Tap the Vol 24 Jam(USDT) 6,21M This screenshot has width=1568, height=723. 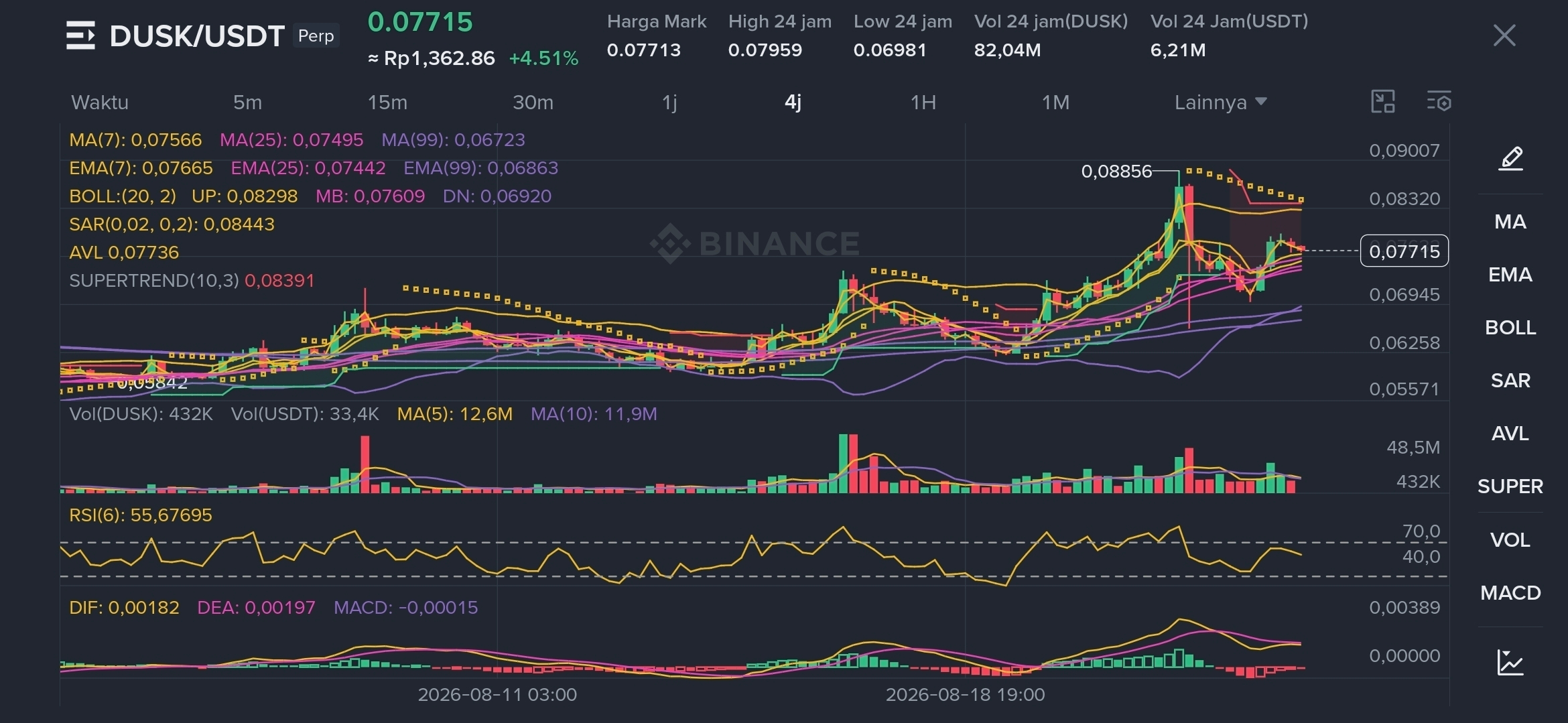click(x=1178, y=50)
